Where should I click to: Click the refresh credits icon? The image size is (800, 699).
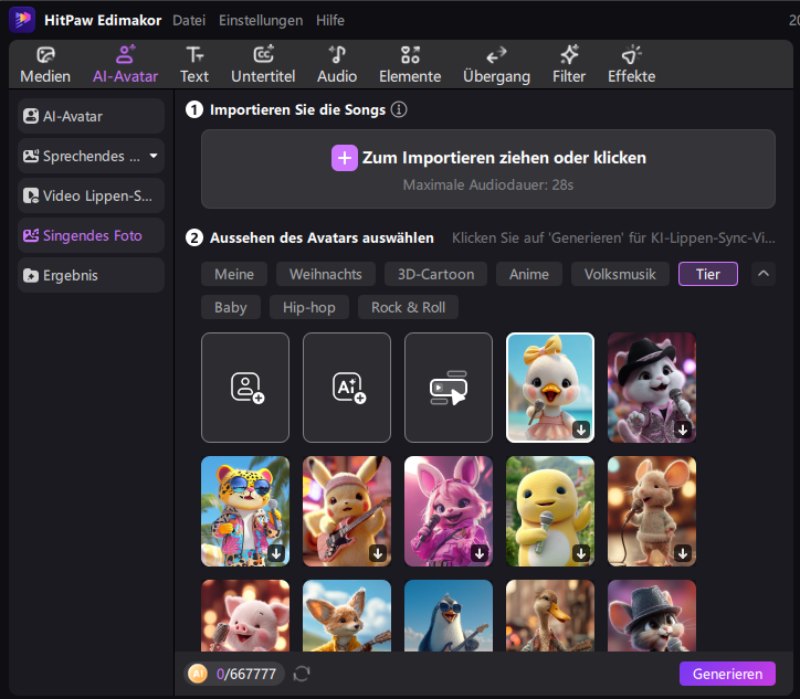302,674
